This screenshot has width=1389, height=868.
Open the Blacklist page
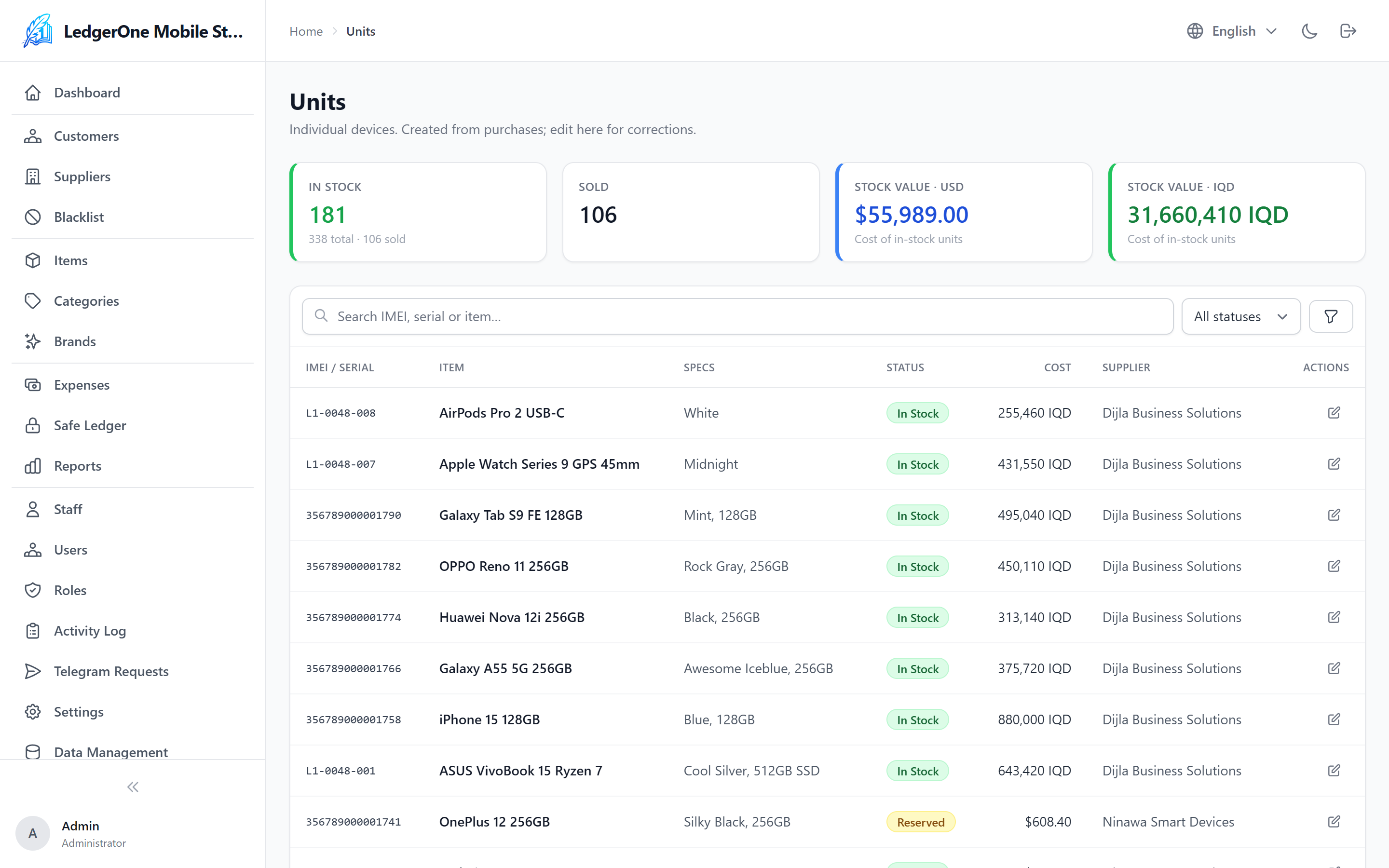(133, 217)
